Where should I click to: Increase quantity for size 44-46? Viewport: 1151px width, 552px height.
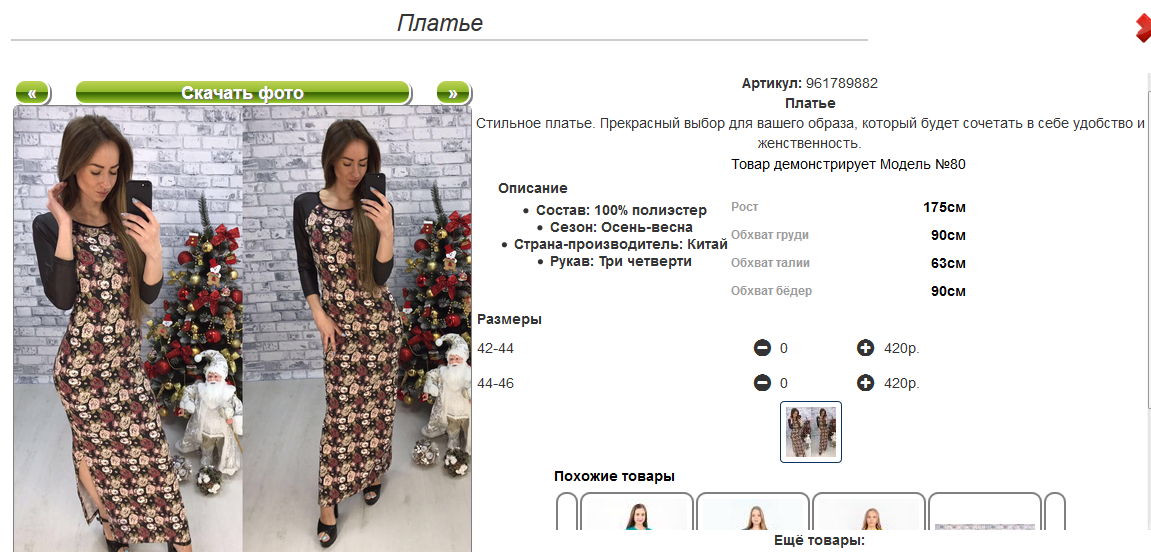click(x=865, y=383)
